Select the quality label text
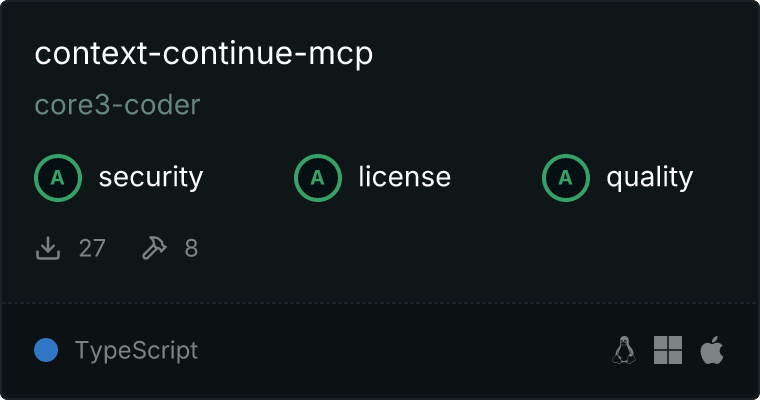 (x=649, y=177)
